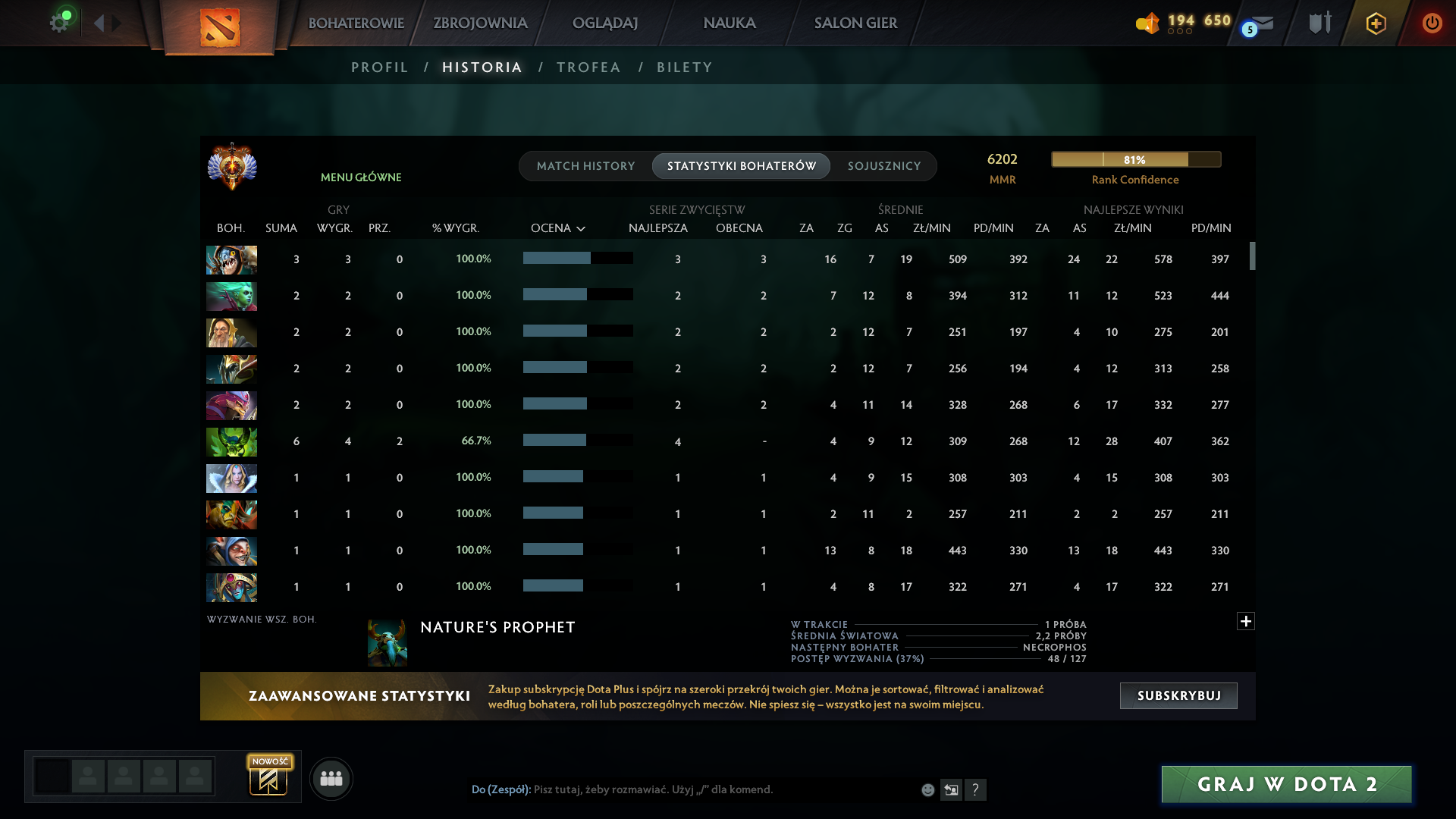Open the Dota Plus hexagon icon

coord(1376,23)
